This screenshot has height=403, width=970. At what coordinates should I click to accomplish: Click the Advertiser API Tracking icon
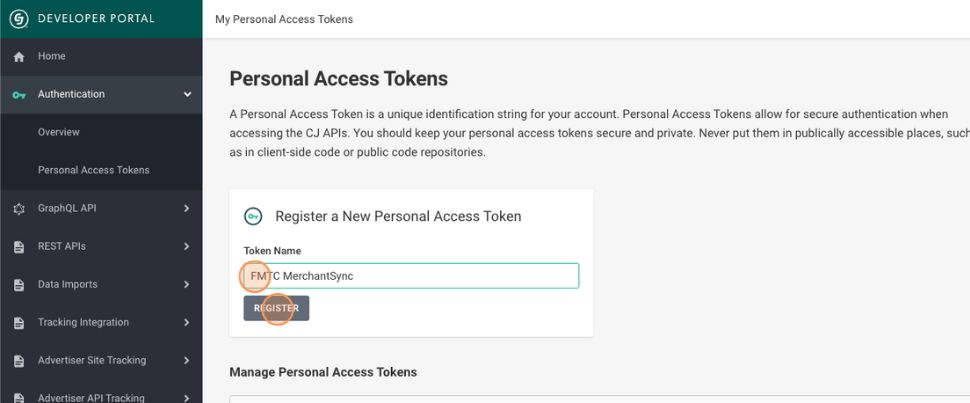(x=18, y=398)
